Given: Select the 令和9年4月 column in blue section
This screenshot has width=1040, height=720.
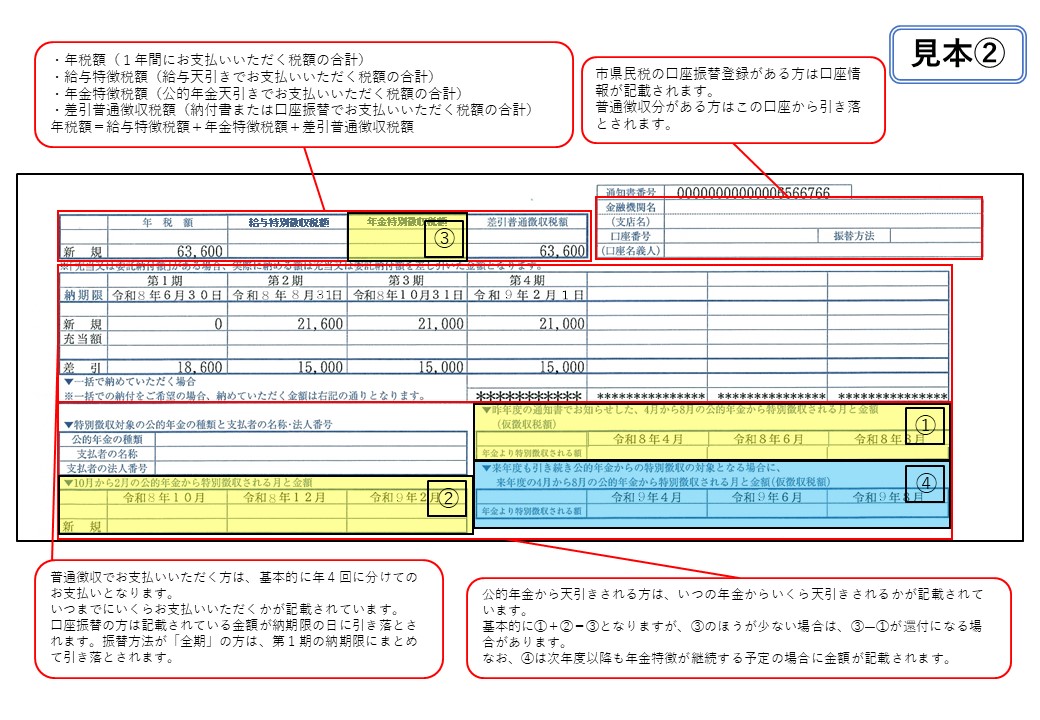Looking at the screenshot, I should point(646,497).
